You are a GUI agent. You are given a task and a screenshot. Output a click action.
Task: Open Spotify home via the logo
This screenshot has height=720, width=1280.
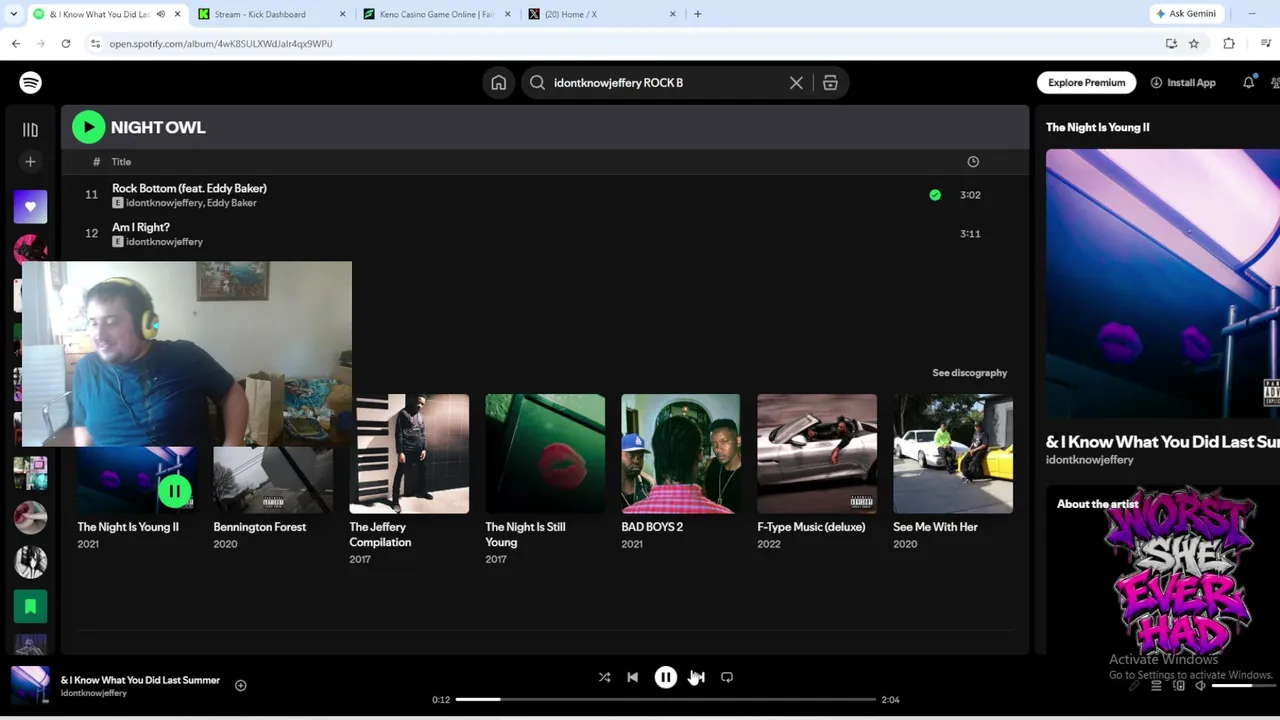(30, 83)
